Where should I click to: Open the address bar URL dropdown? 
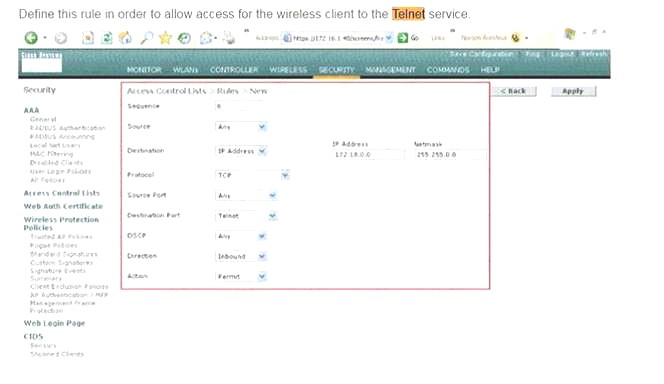pos(389,38)
